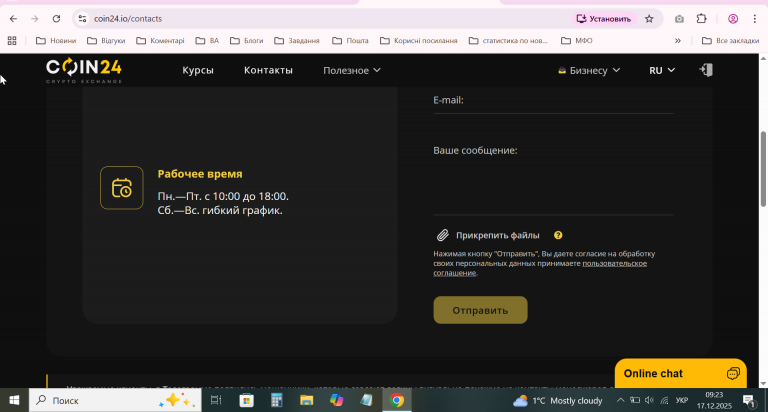Viewport: 768px width, 412px height.
Task: Click Прикрепить файлы label
Action: 498,235
